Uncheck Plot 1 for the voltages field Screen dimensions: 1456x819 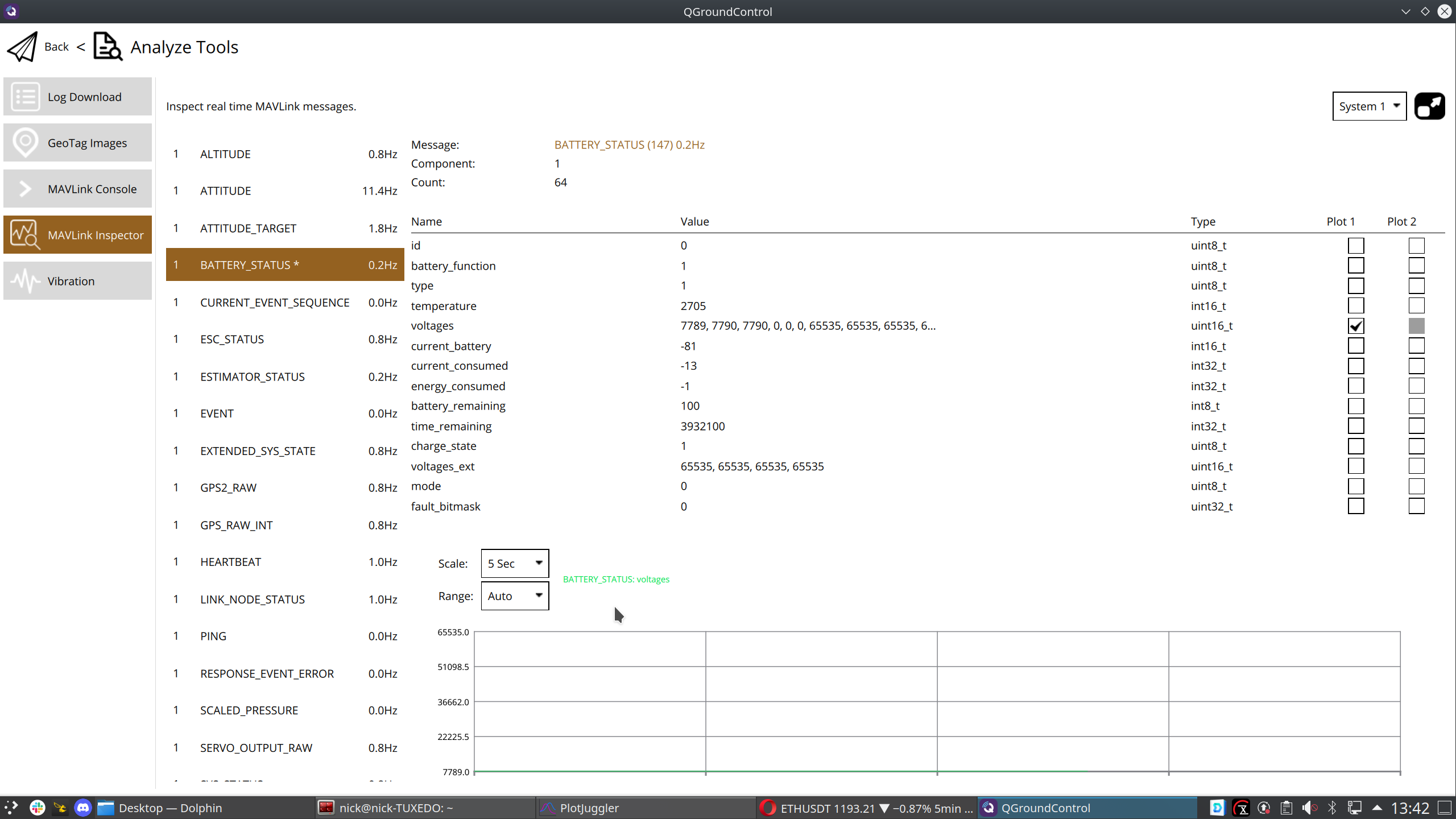pos(1356,325)
